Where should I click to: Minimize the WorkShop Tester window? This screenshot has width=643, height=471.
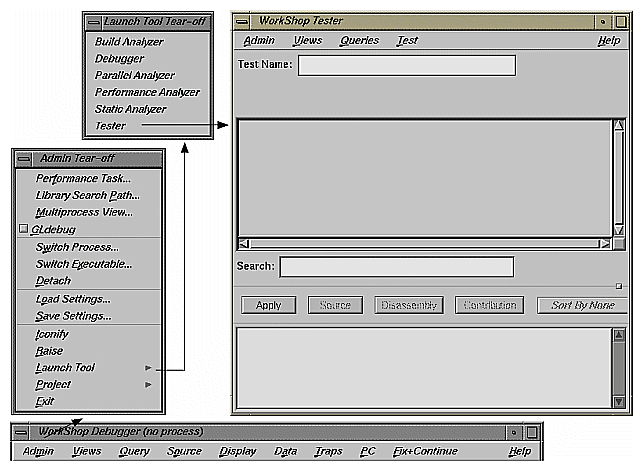[x=602, y=21]
